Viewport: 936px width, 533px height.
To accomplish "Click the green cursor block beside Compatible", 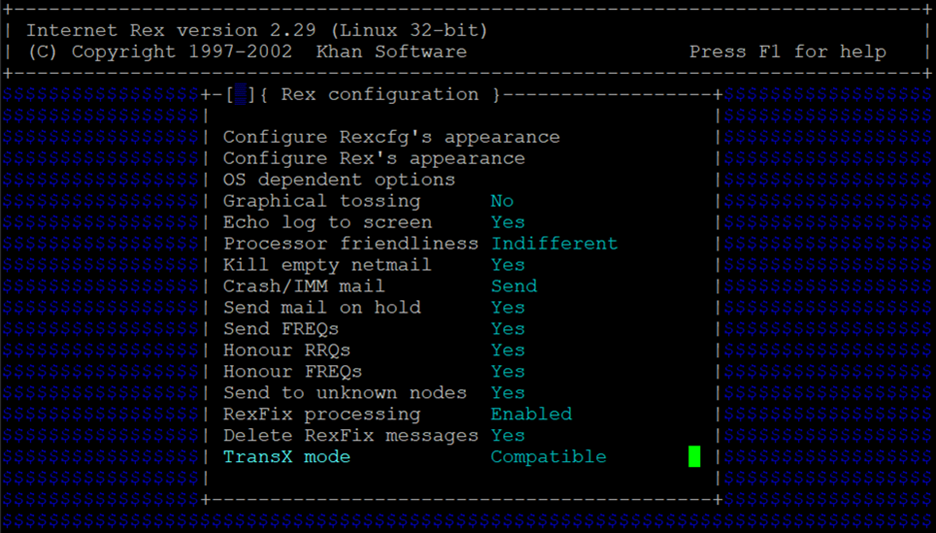I will click(694, 457).
